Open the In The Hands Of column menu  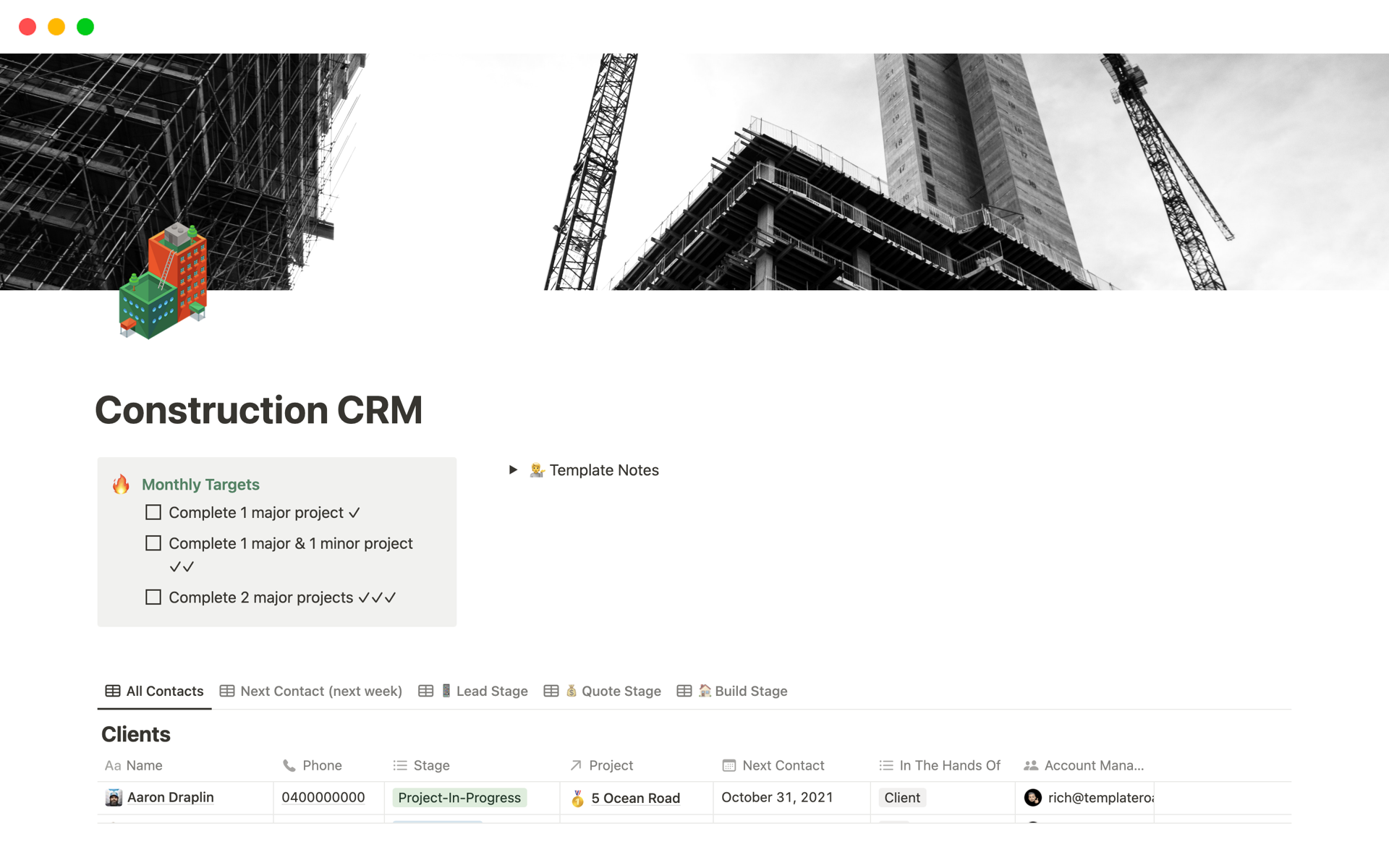949,765
